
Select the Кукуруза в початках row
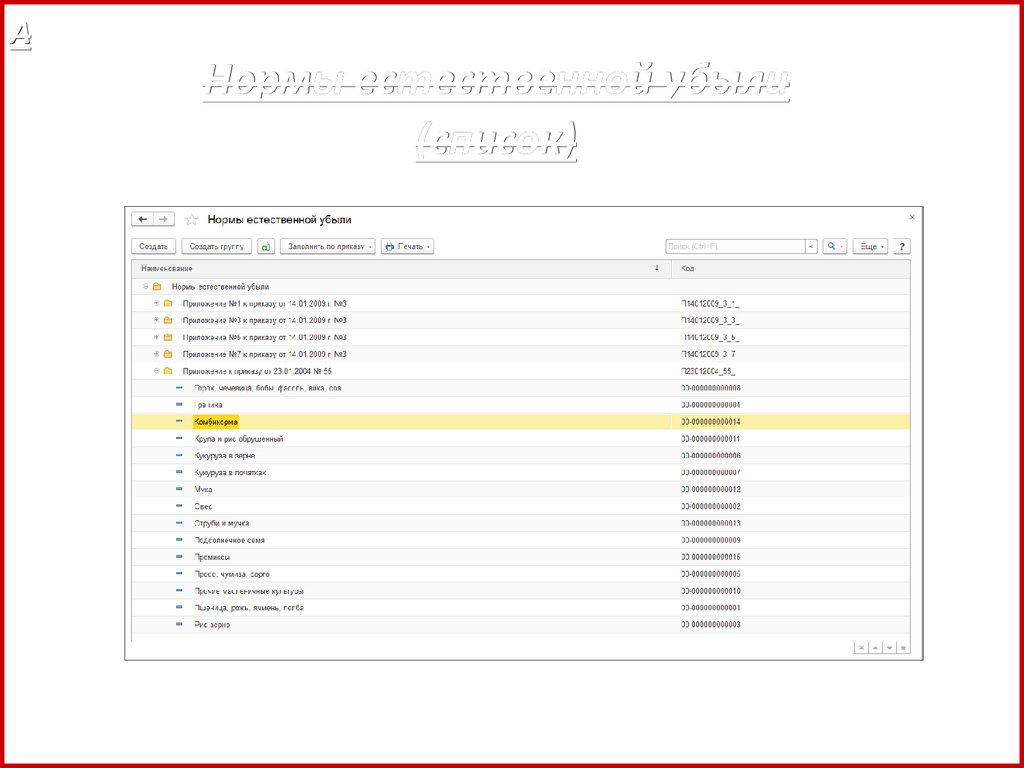(520, 472)
